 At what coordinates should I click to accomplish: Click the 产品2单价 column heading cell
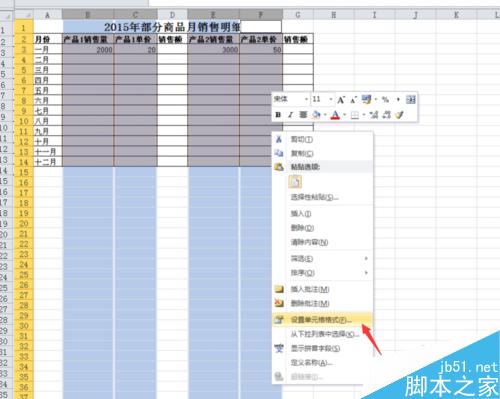tap(261, 39)
